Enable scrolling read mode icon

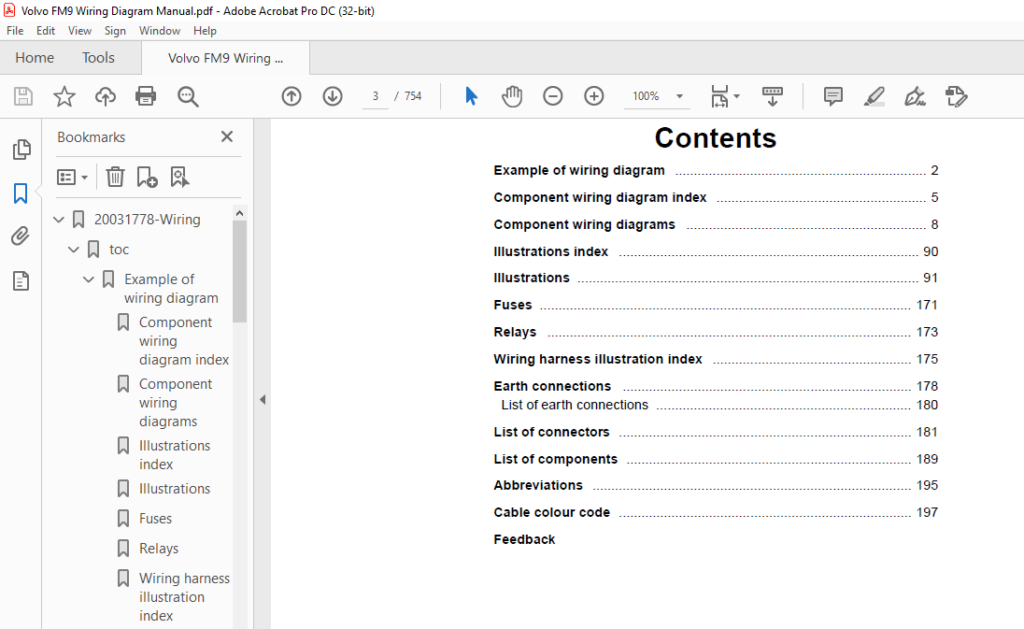773,97
